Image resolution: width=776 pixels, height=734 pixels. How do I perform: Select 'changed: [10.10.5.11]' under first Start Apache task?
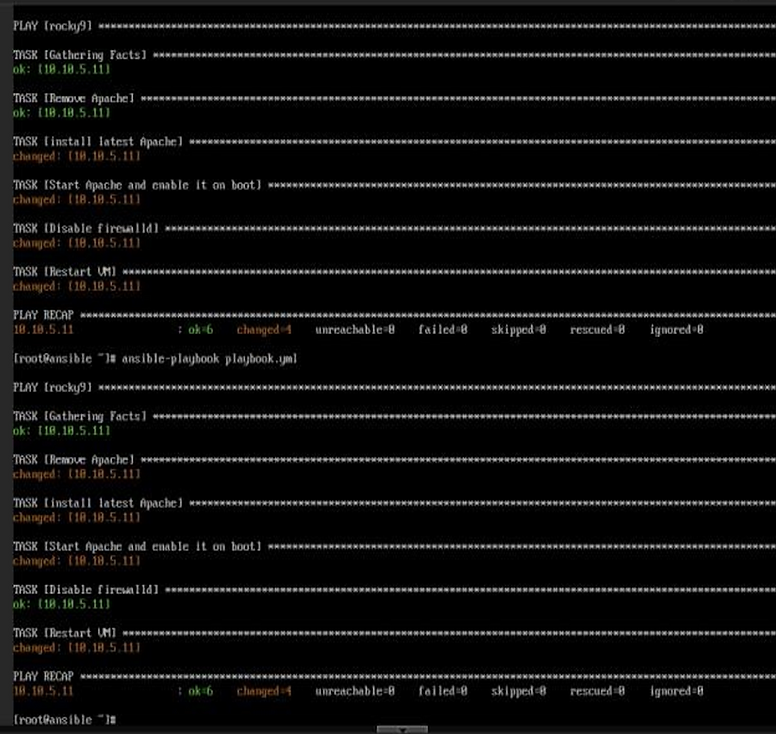pyautogui.click(x=77, y=200)
